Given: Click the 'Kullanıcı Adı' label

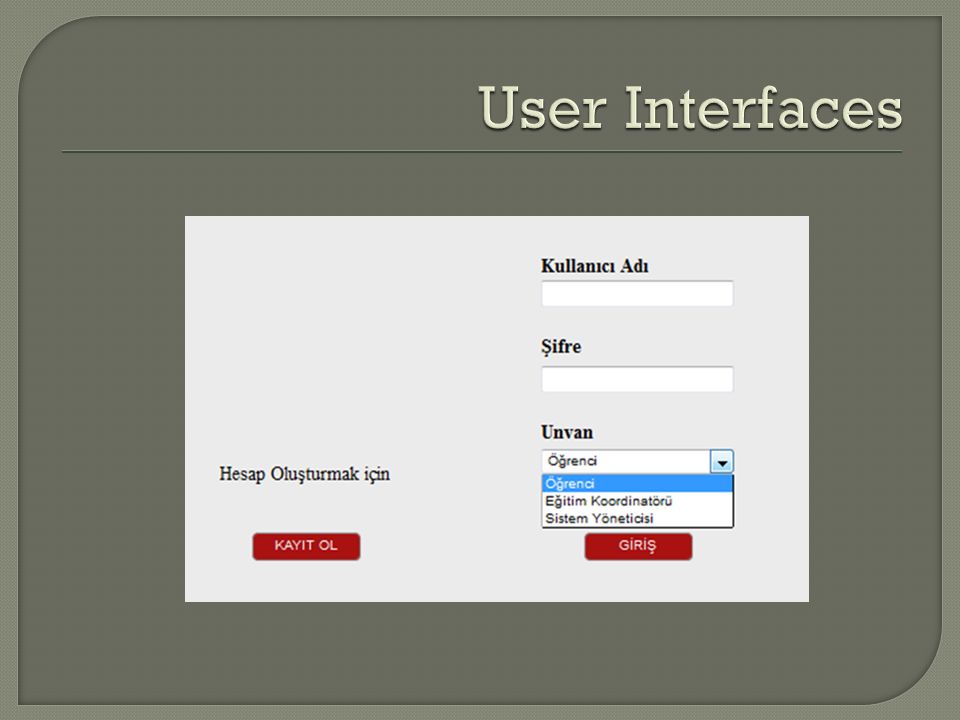Looking at the screenshot, I should point(594,266).
